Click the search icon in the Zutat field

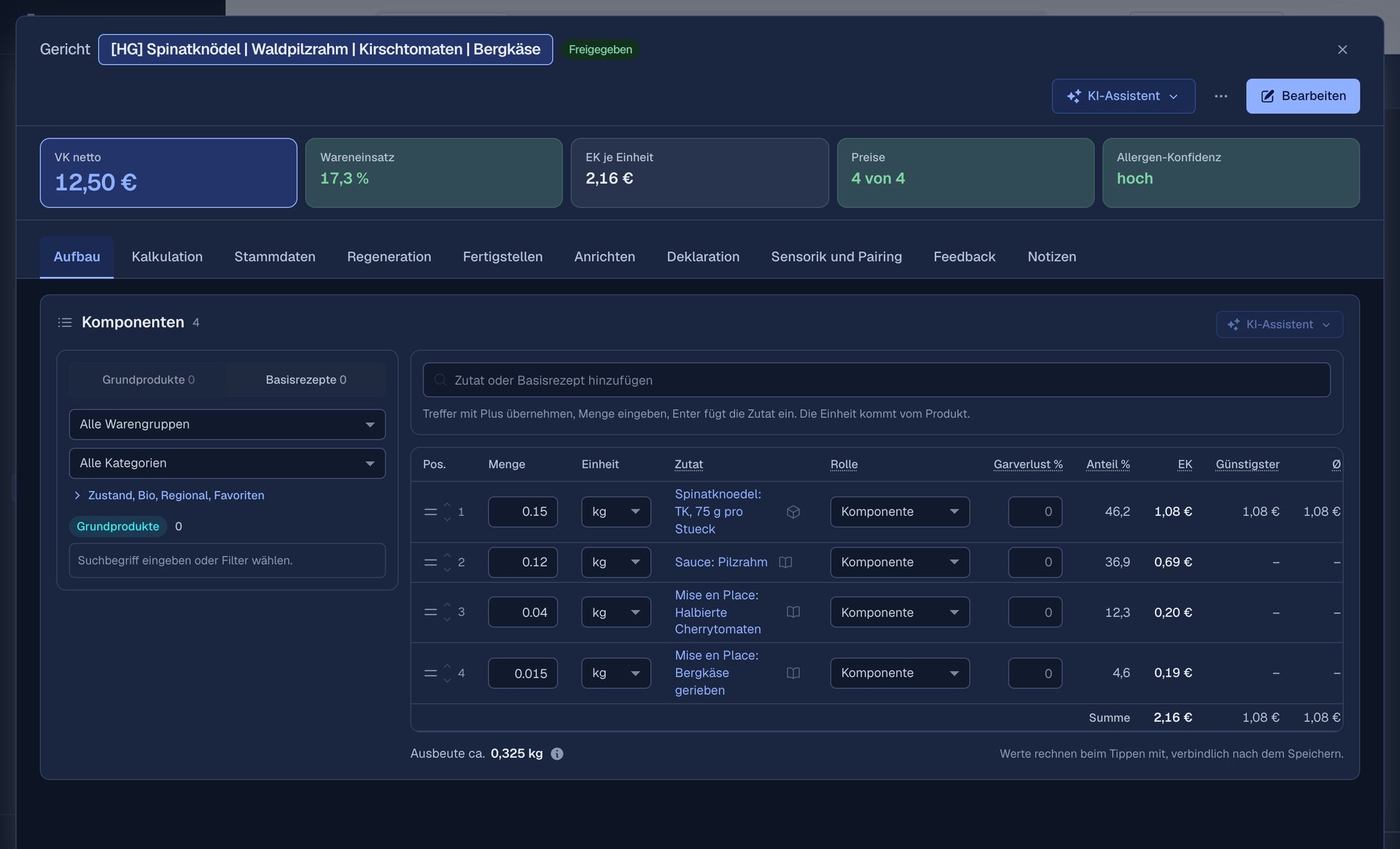440,380
